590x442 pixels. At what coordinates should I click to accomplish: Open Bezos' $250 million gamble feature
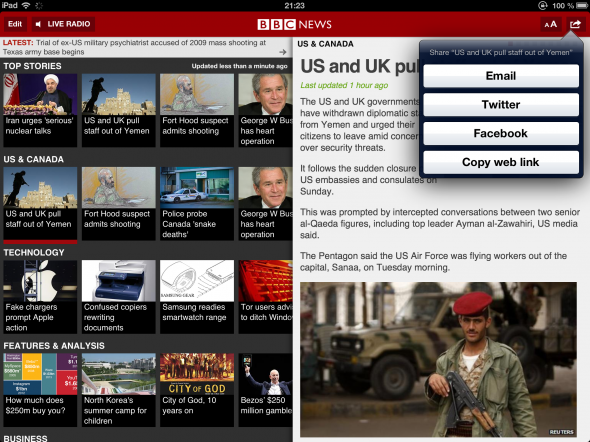pyautogui.click(x=266, y=390)
